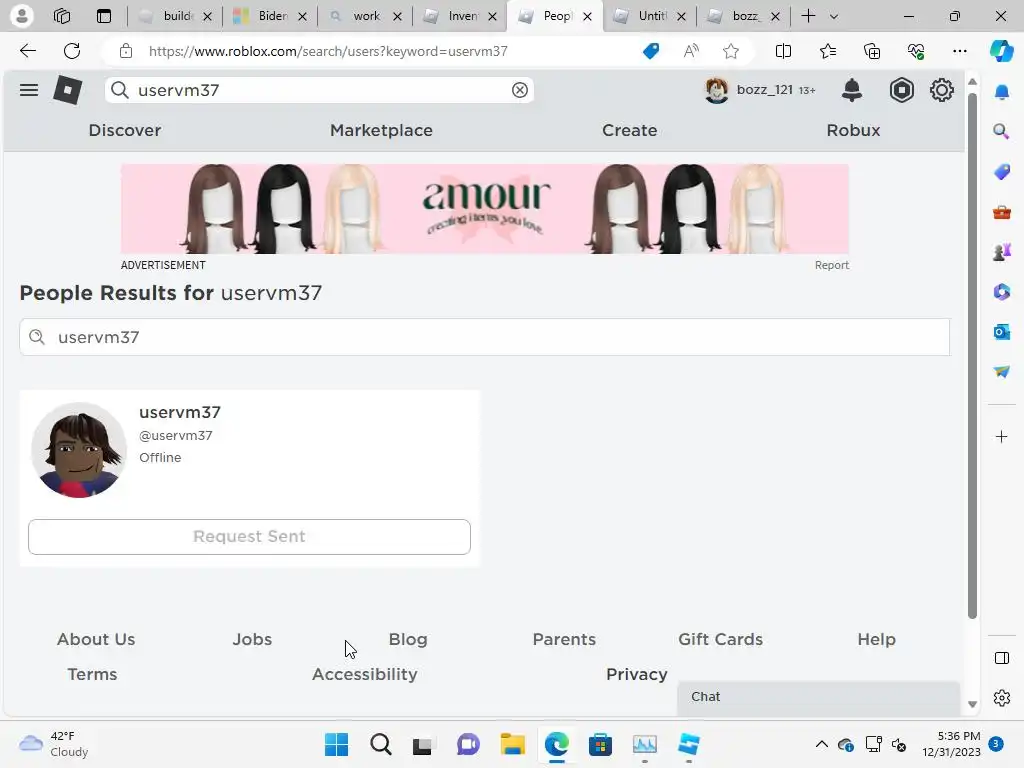
Task: Open the Roblox hamburger navigation menu
Action: click(x=29, y=90)
